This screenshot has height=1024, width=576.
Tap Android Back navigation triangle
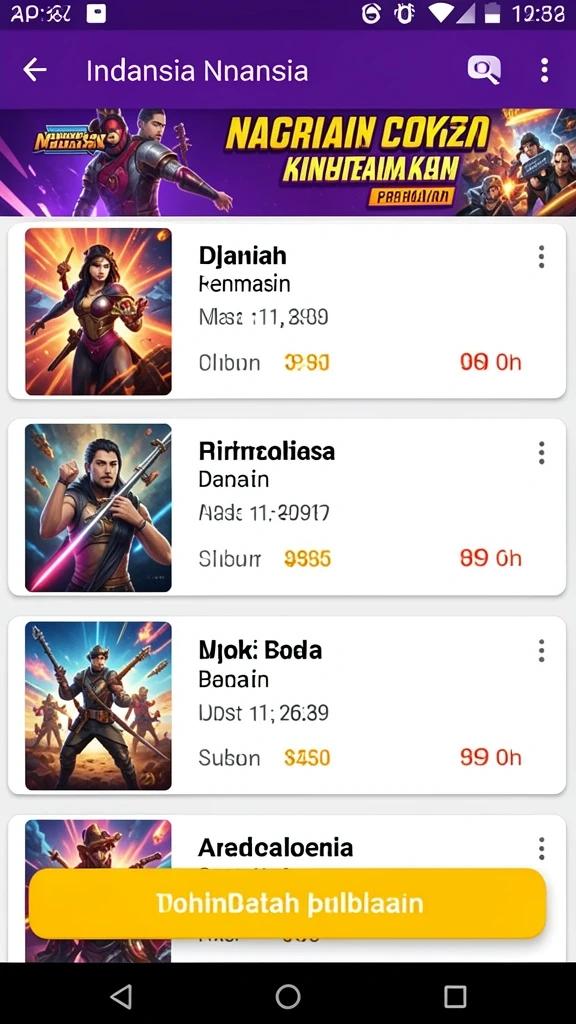pyautogui.click(x=121, y=997)
